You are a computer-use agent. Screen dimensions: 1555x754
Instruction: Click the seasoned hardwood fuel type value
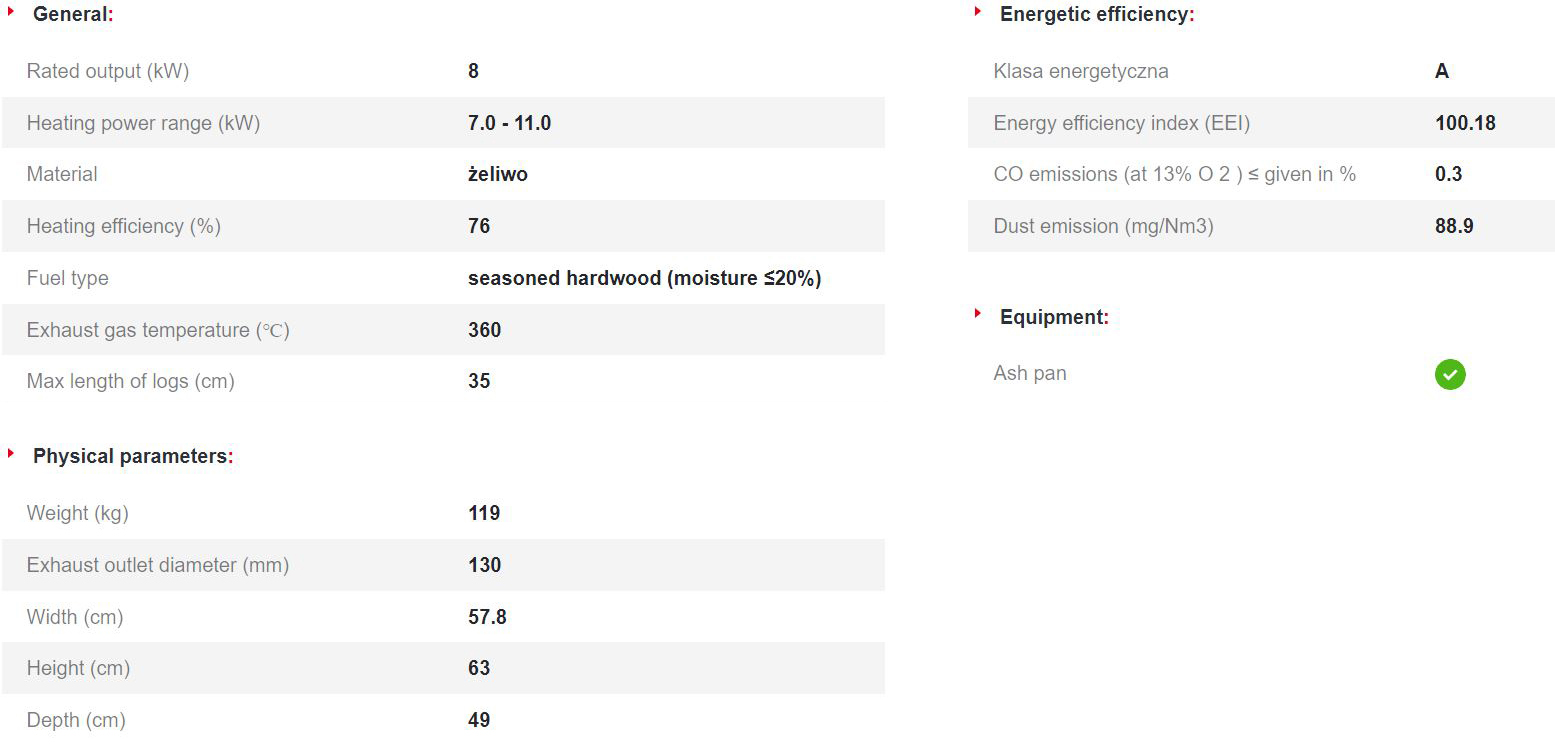[644, 278]
